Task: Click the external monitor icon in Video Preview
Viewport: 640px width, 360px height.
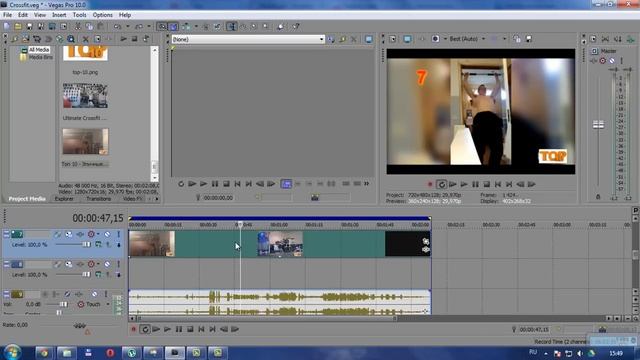Action: pos(407,39)
